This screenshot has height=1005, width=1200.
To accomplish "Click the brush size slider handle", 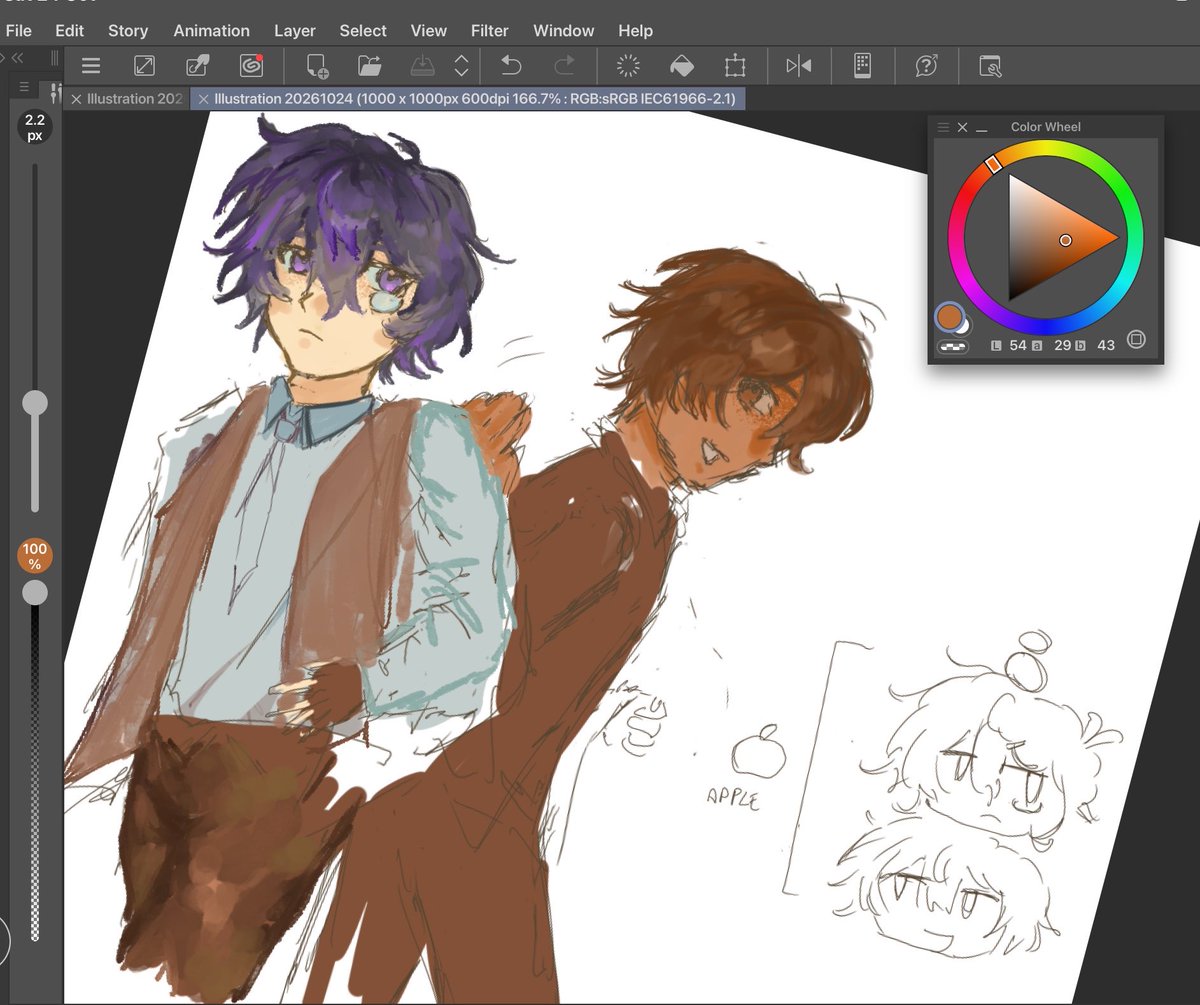I will (x=35, y=403).
